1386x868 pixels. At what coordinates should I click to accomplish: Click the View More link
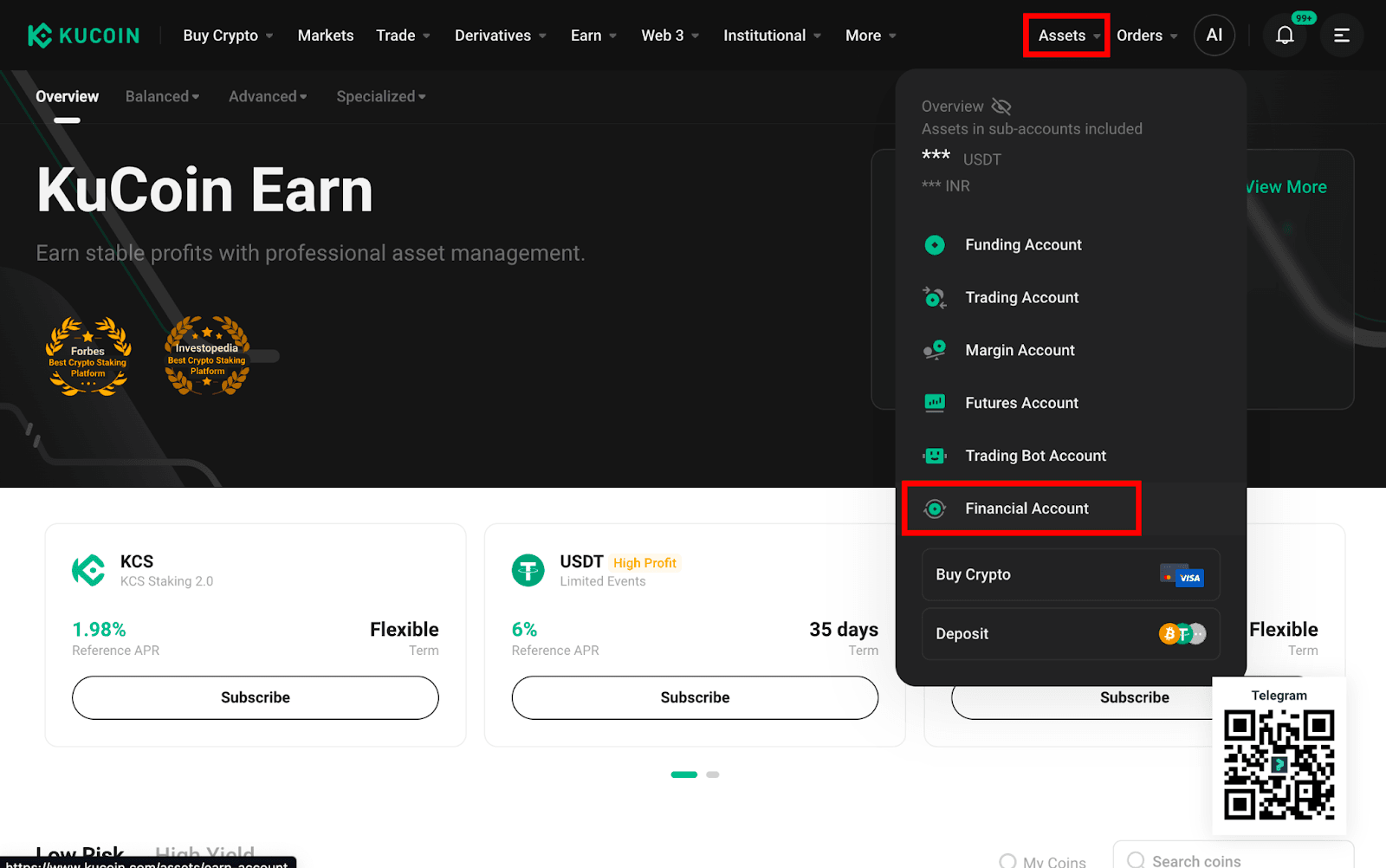(1286, 187)
